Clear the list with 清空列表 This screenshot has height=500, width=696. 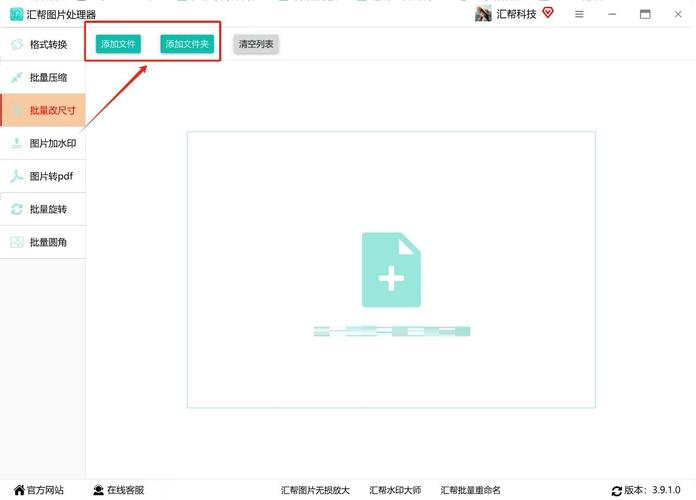pyautogui.click(x=256, y=44)
